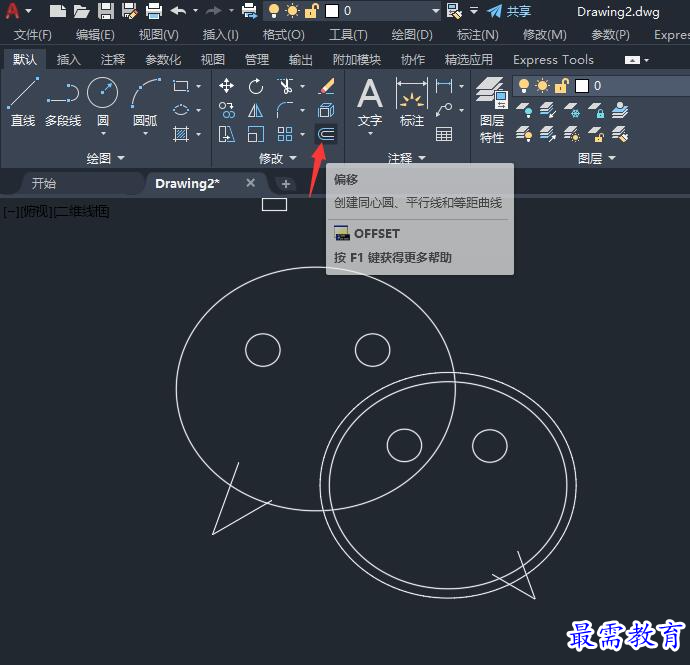Open the Trim tool dropdown arrow
691x667 pixels.
coord(302,86)
